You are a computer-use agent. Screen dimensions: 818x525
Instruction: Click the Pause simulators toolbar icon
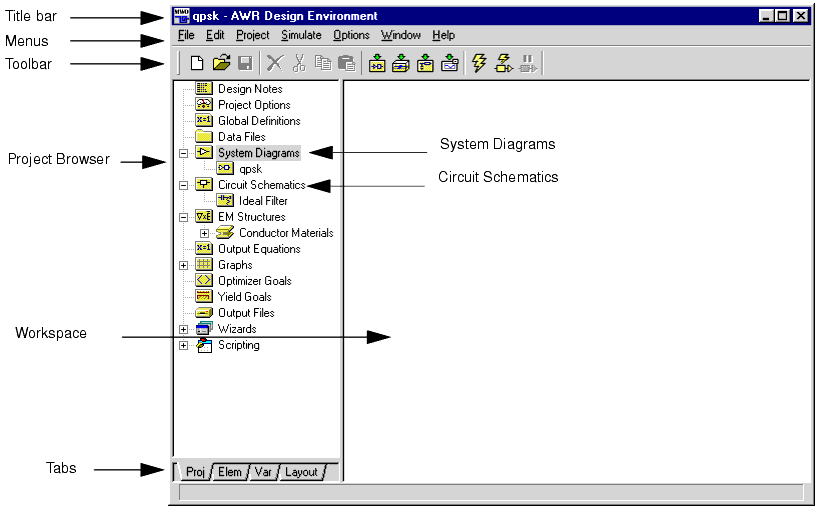pos(528,63)
